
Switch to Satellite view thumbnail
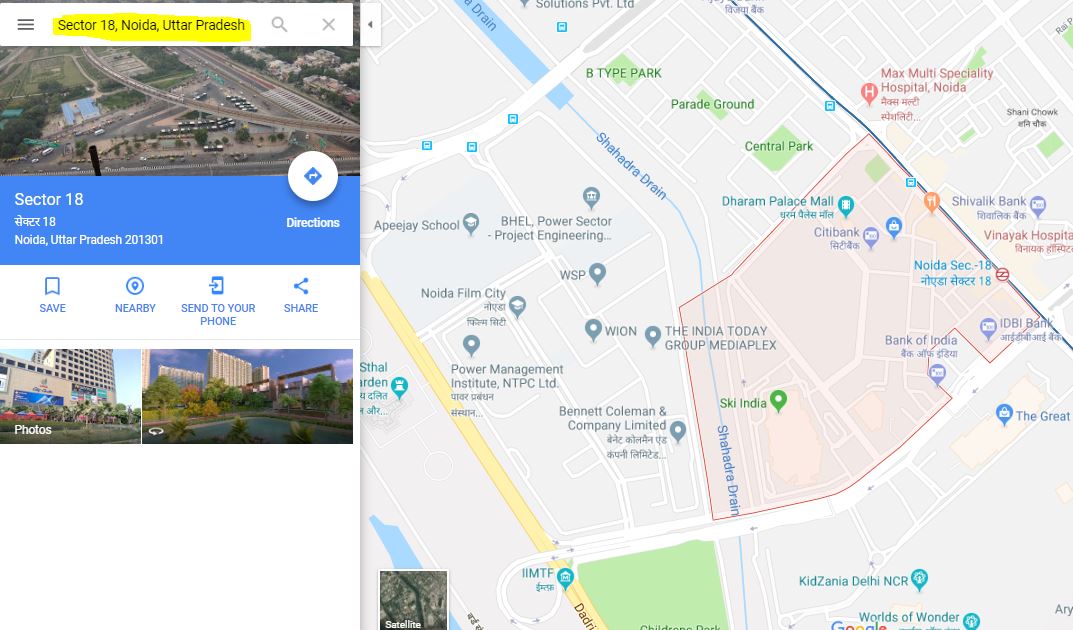[413, 600]
